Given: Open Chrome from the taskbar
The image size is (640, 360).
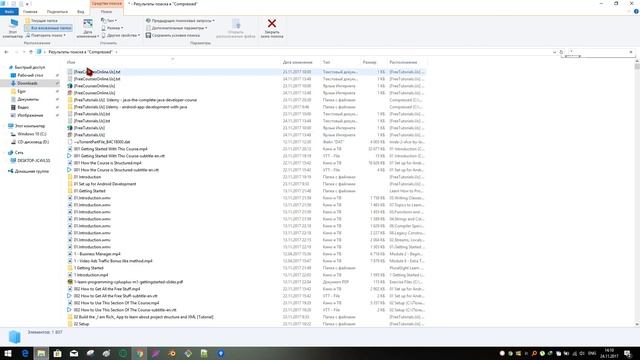Looking at the screenshot, I should point(140,353).
